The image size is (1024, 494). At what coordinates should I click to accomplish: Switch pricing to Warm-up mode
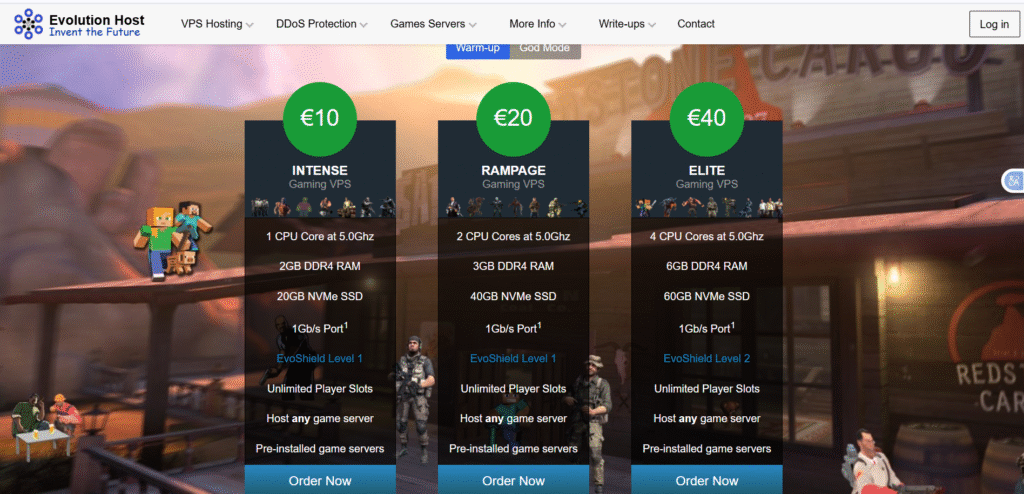(477, 49)
